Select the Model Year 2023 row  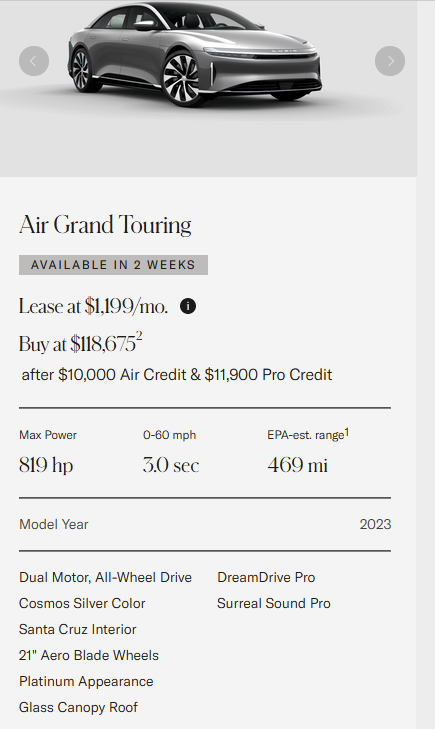[205, 524]
